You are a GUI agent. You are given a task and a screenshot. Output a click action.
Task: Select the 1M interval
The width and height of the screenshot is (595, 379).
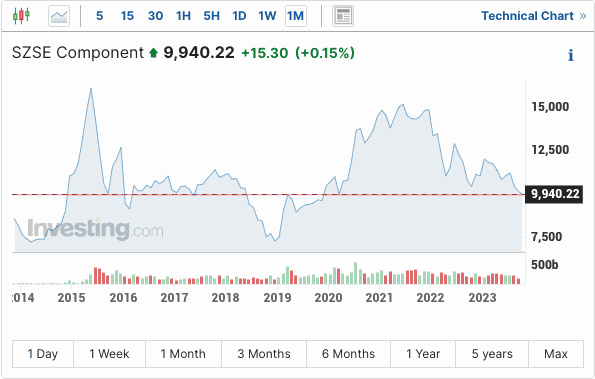point(296,16)
